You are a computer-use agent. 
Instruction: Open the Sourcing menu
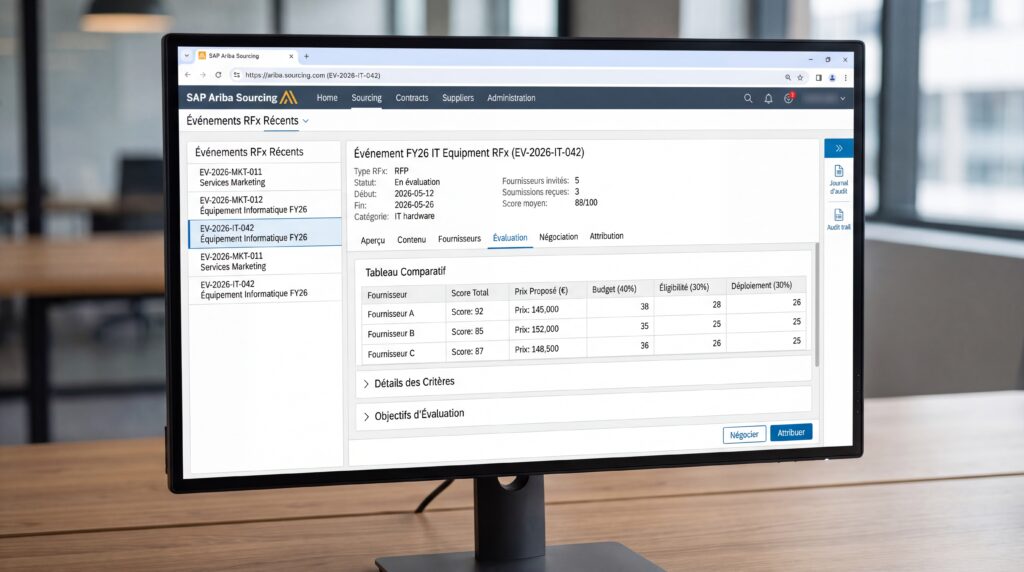pyautogui.click(x=366, y=97)
